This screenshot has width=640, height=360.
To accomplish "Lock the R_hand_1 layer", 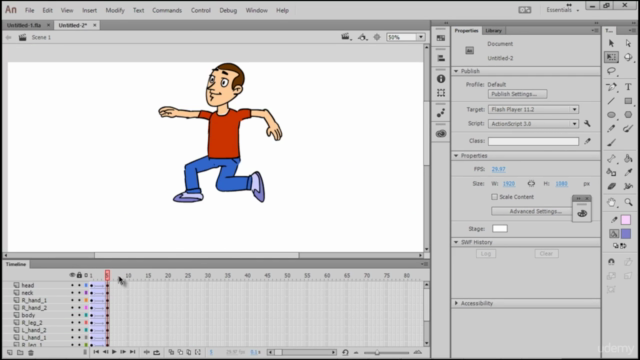I will click(x=79, y=300).
